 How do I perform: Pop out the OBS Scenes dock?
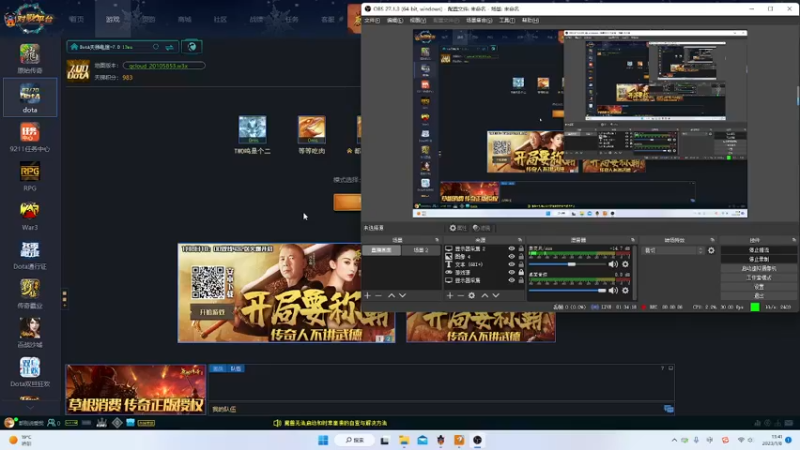click(437, 240)
